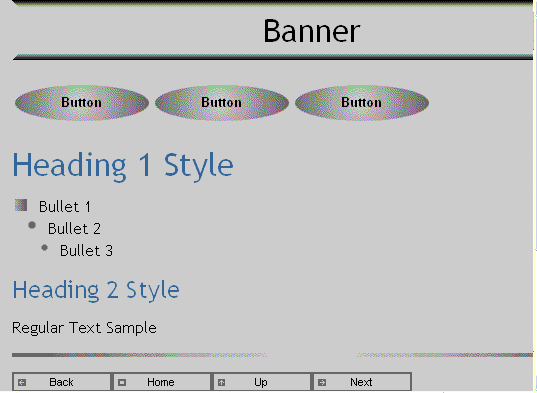This screenshot has width=537, height=393.
Task: Click the Heading 2 Style text
Action: pos(96,291)
